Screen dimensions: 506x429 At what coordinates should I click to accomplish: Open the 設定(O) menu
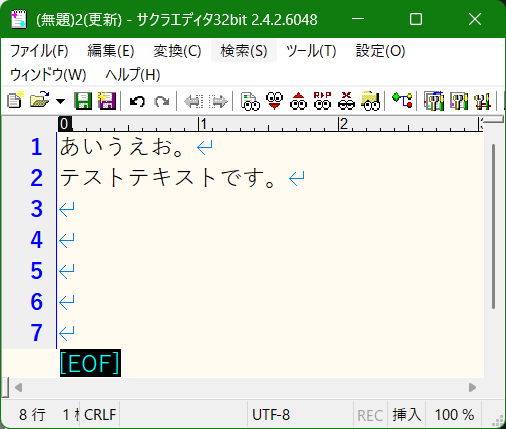[380, 51]
